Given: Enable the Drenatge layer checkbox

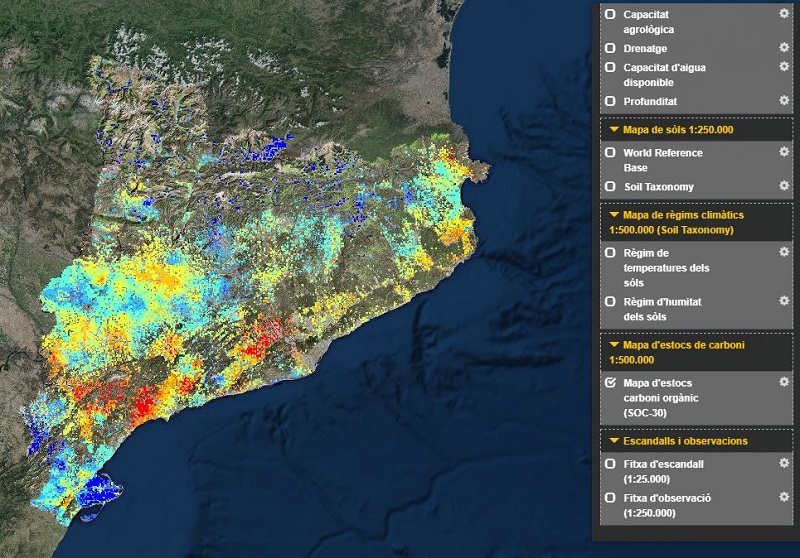Looking at the screenshot, I should click(x=610, y=48).
